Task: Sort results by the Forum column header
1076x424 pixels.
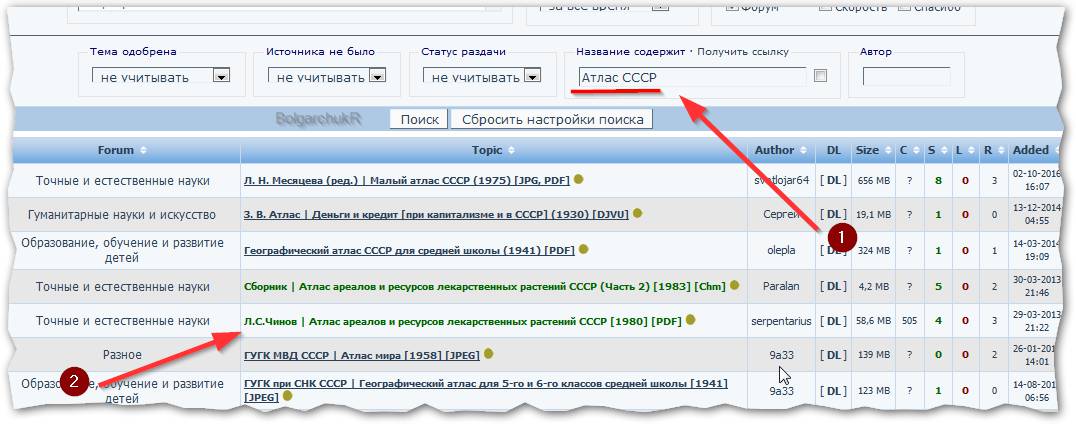Action: [x=121, y=150]
